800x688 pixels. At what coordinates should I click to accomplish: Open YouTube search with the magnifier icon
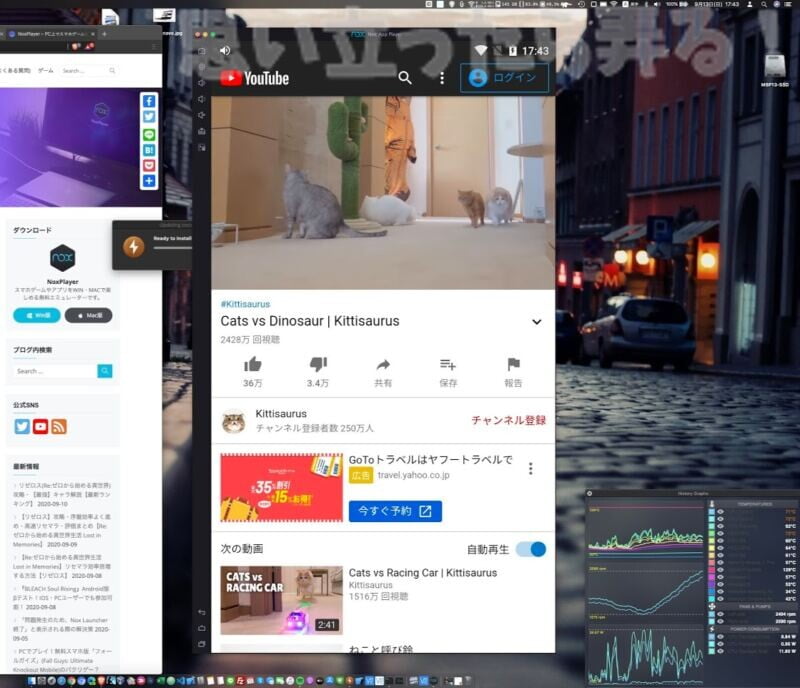click(x=405, y=78)
